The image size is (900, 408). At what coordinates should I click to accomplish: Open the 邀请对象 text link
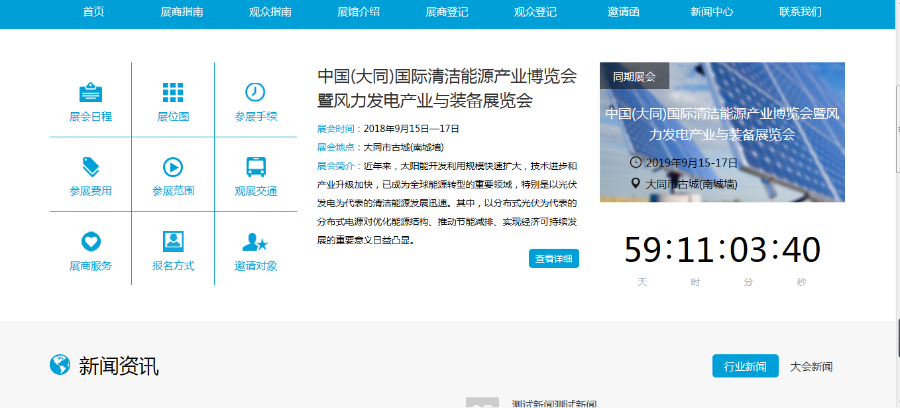pyautogui.click(x=256, y=266)
